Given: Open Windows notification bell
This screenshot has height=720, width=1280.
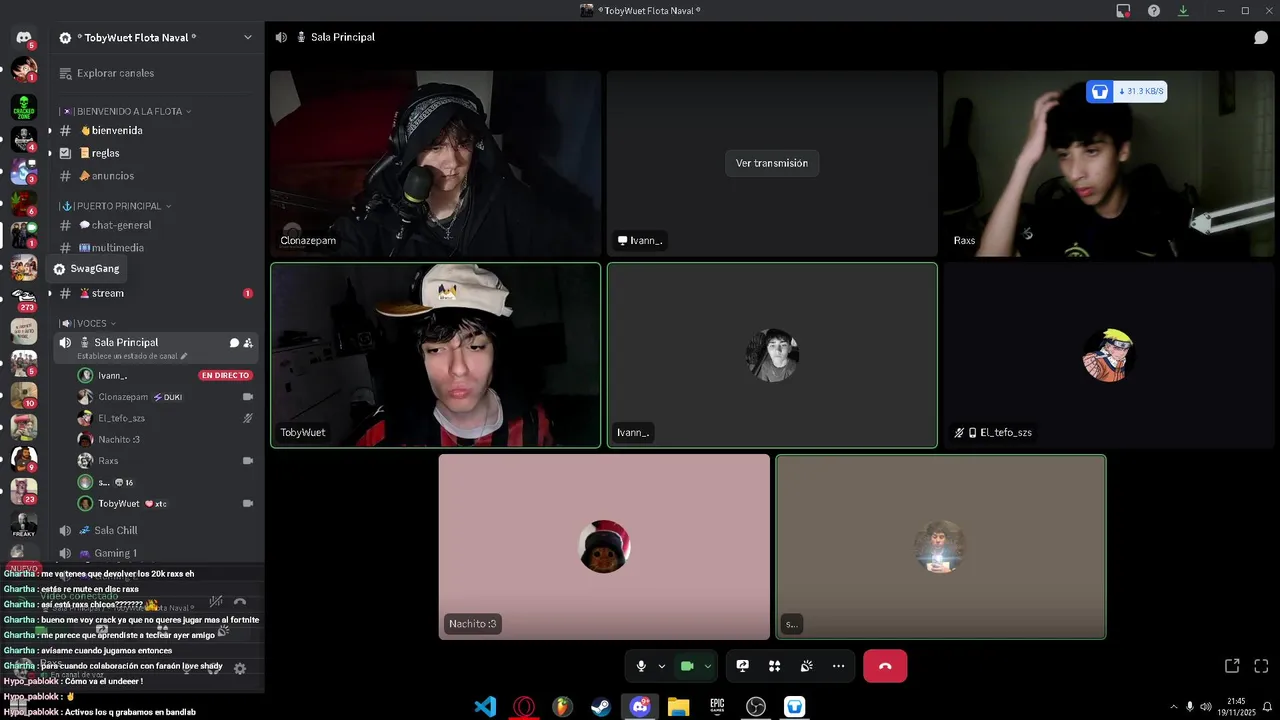Looking at the screenshot, I should pos(1268,707).
